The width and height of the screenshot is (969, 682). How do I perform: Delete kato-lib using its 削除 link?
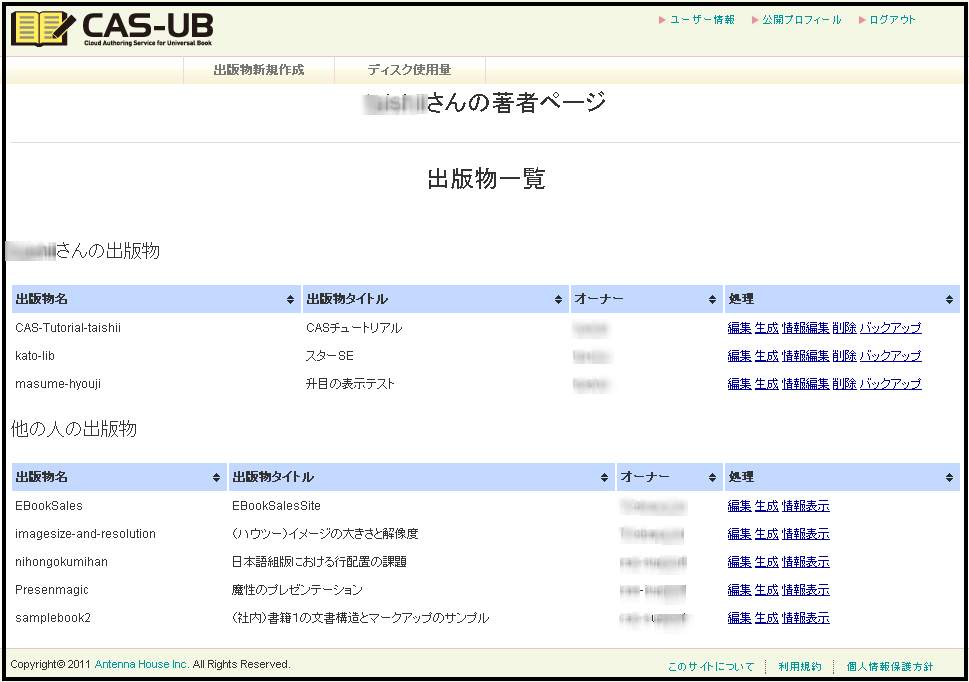click(843, 355)
